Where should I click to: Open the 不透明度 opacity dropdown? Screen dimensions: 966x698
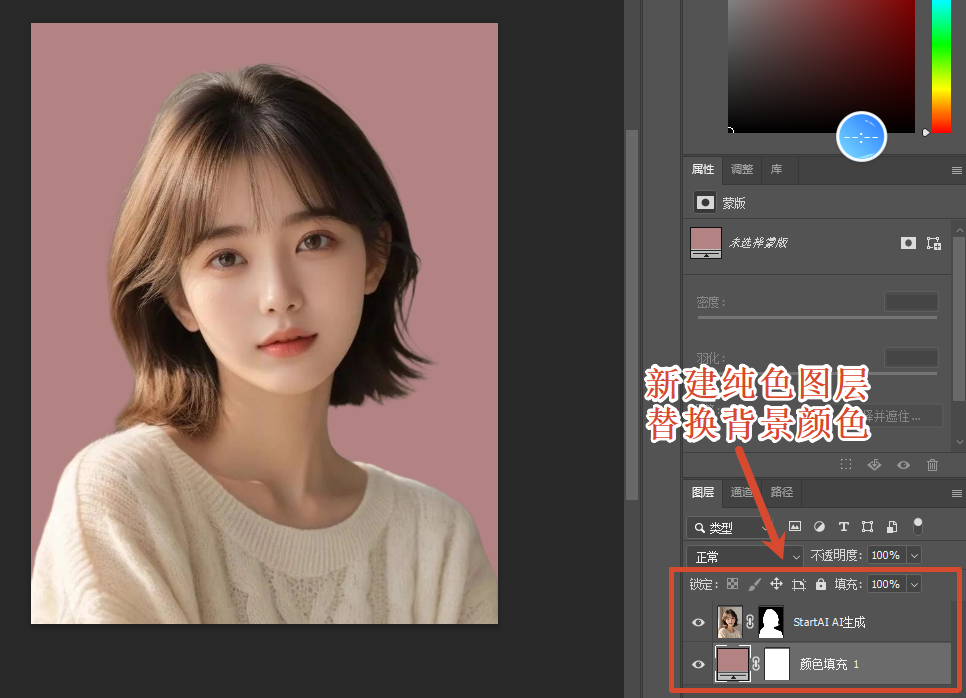click(913, 555)
